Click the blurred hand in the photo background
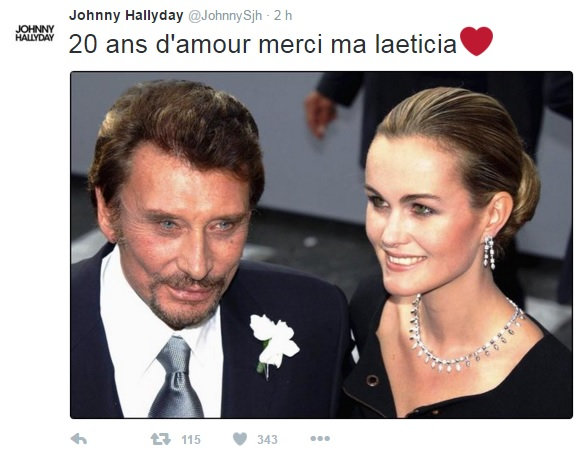583x451 pixels. point(320,113)
